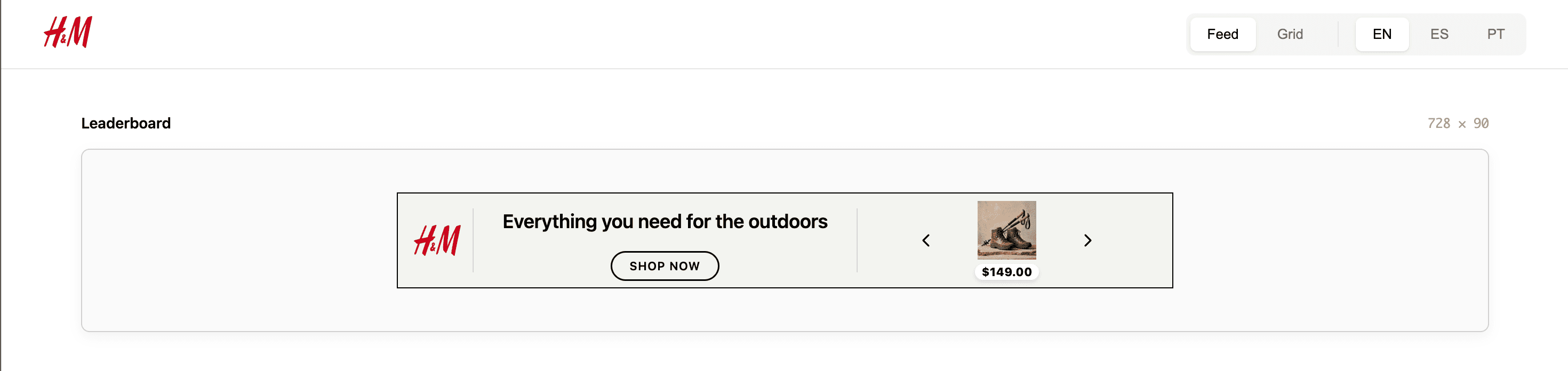Image resolution: width=1568 pixels, height=371 pixels.
Task: Click the divider between banner logo and headline
Action: (x=473, y=240)
